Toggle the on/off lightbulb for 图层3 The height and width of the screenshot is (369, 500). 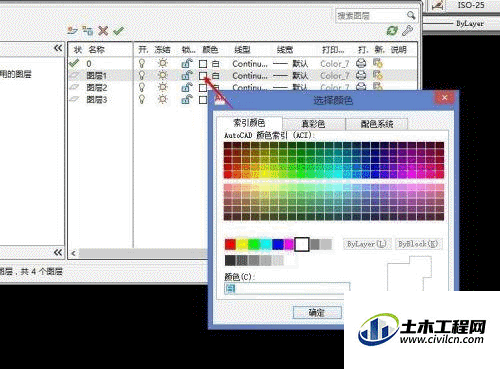pyautogui.click(x=142, y=99)
